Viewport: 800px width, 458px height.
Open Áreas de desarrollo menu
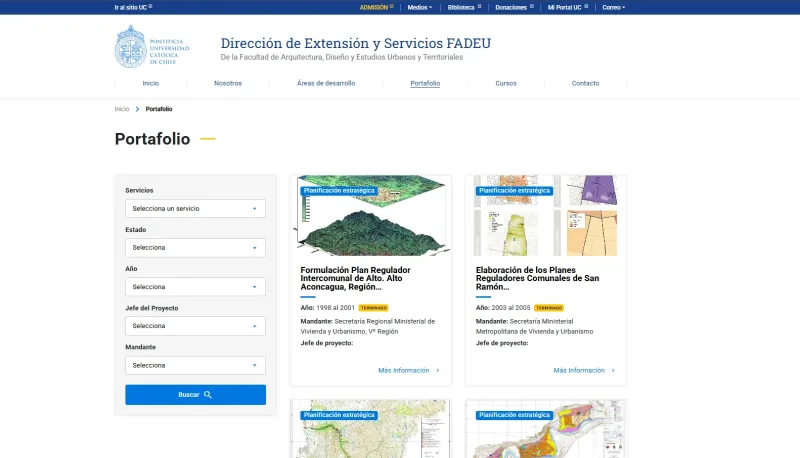click(326, 83)
